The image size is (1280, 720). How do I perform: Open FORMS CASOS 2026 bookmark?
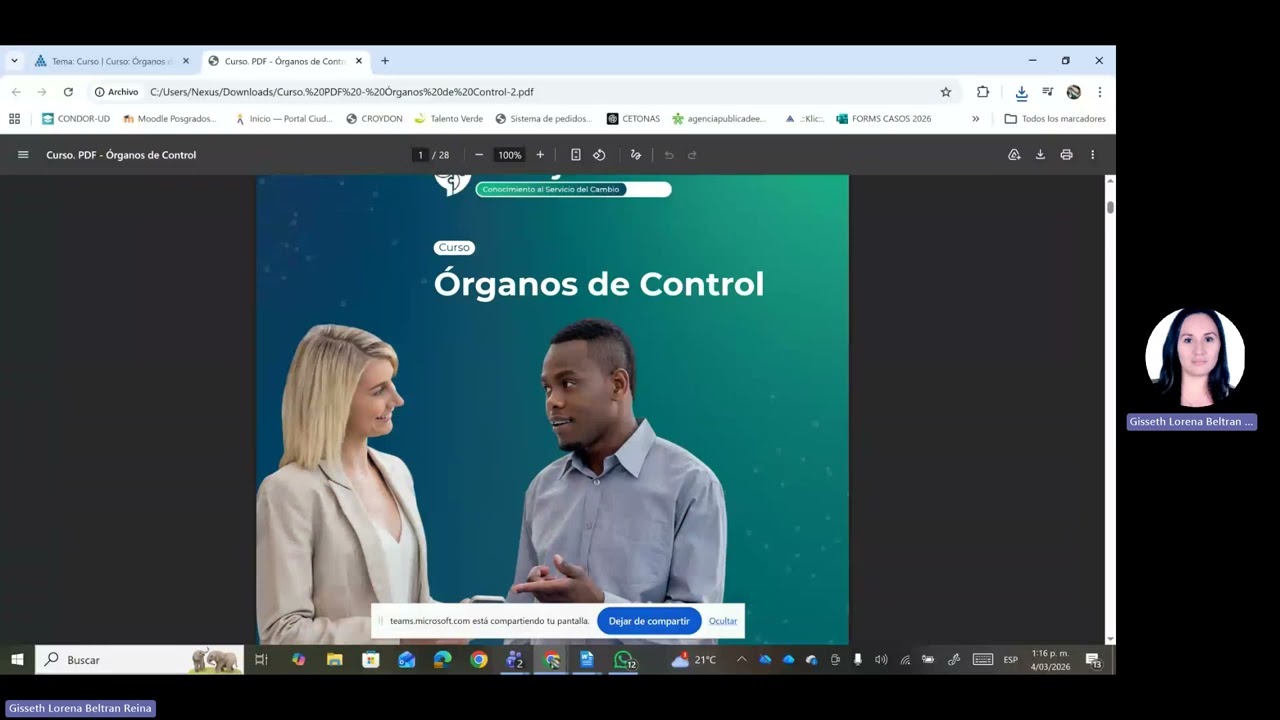[883, 119]
